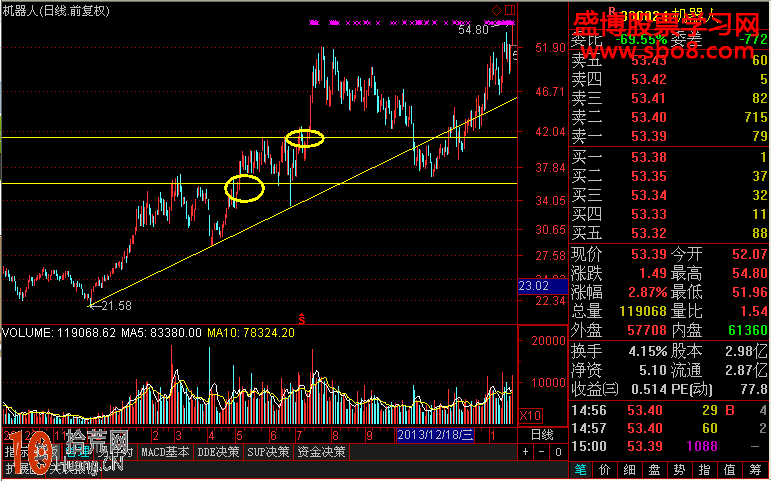Switch to the 细 tab
Viewport: 771px width, 481px height.
pyautogui.click(x=630, y=470)
